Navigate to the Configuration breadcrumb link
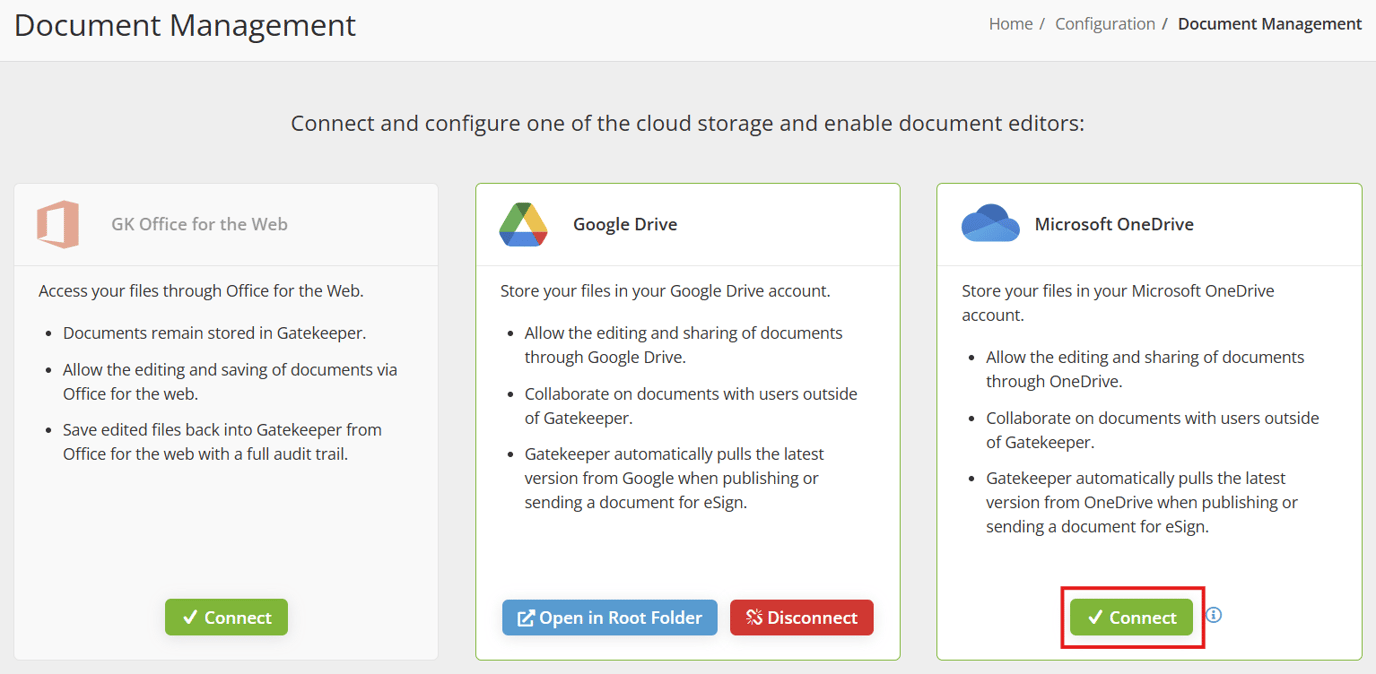The height and width of the screenshot is (674, 1376). pyautogui.click(x=1105, y=23)
